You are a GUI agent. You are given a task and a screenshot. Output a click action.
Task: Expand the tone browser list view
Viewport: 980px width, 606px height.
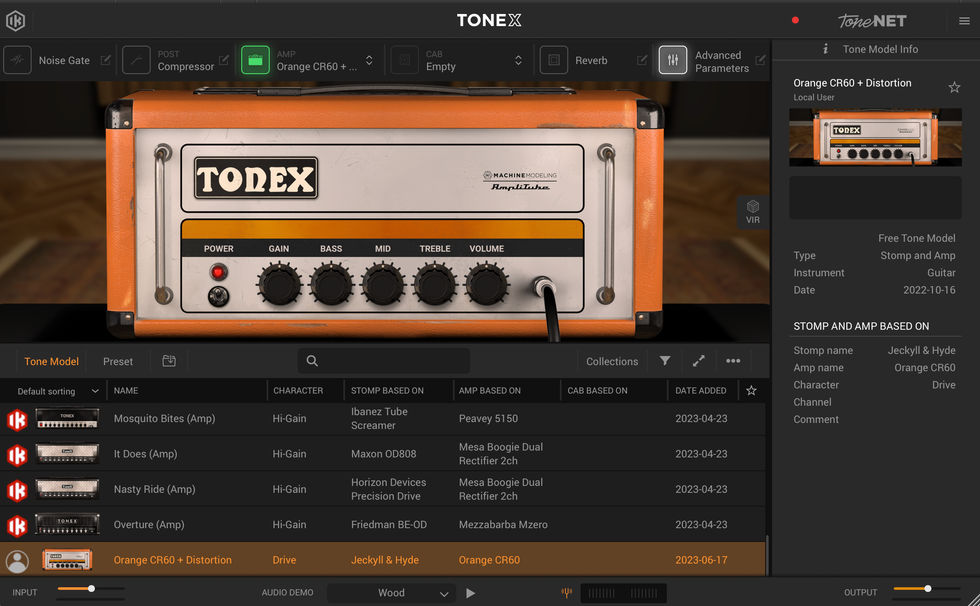coord(699,361)
